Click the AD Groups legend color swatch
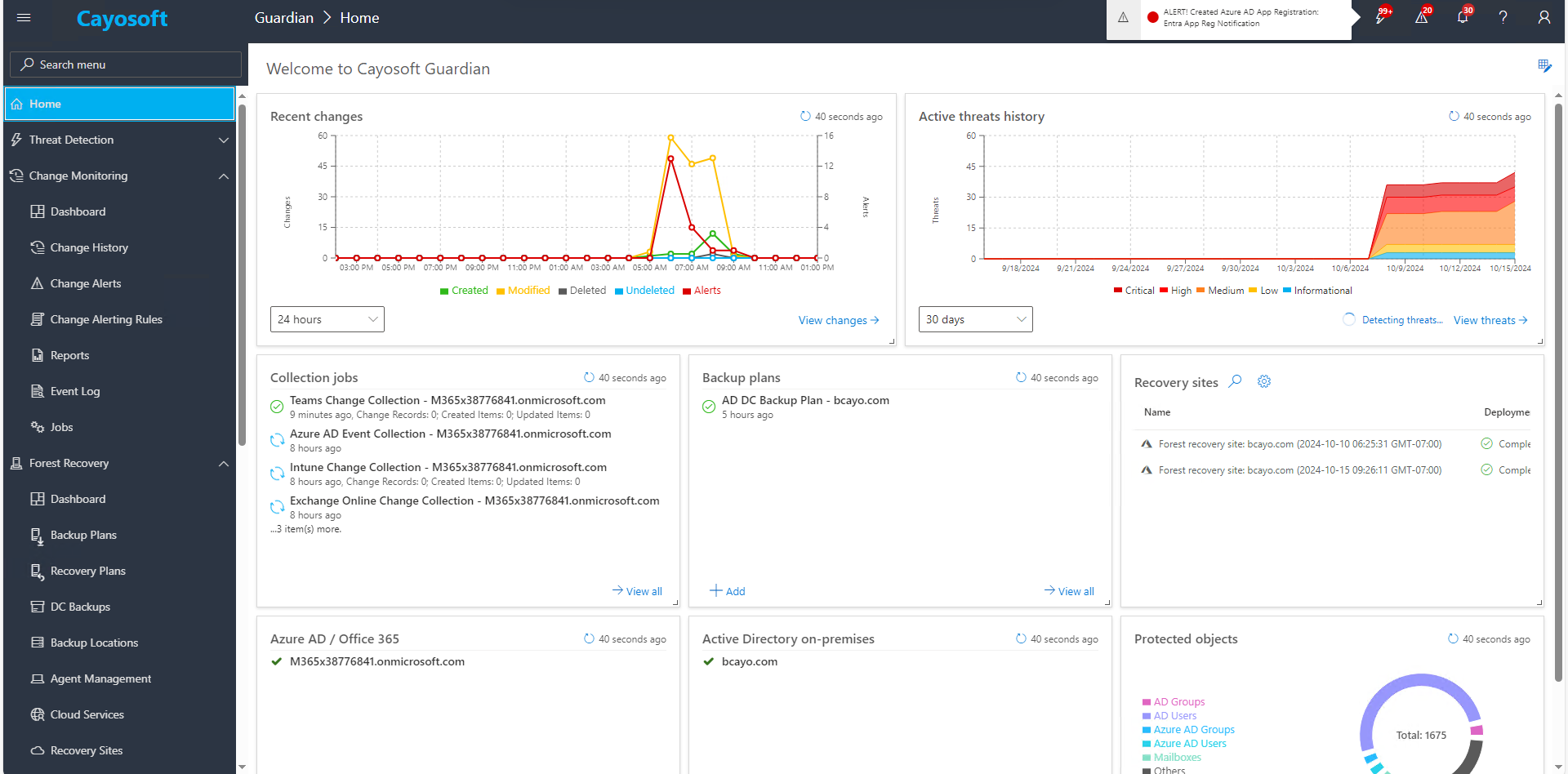 coord(1147,702)
